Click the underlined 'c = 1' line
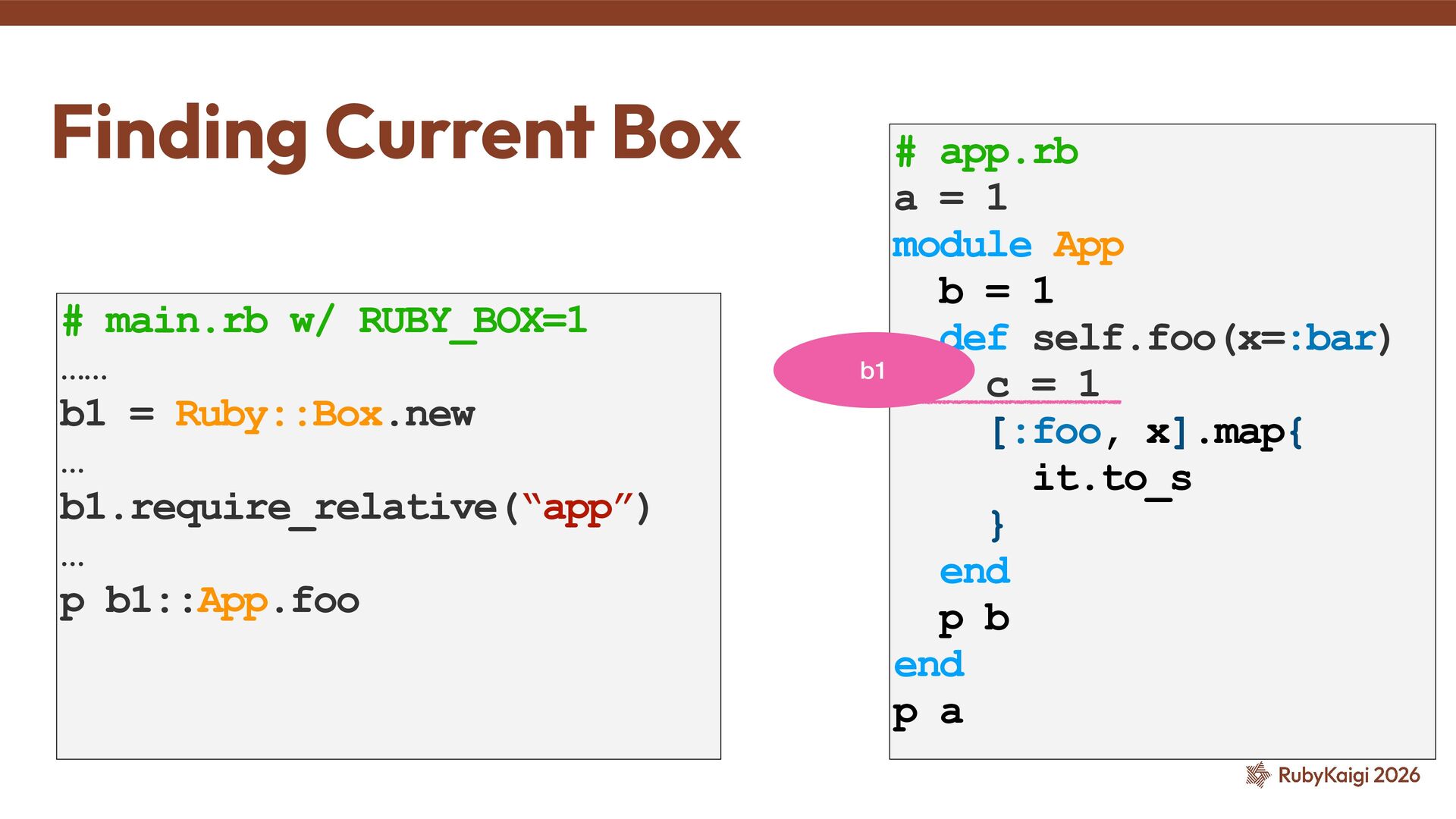 [x=1043, y=384]
